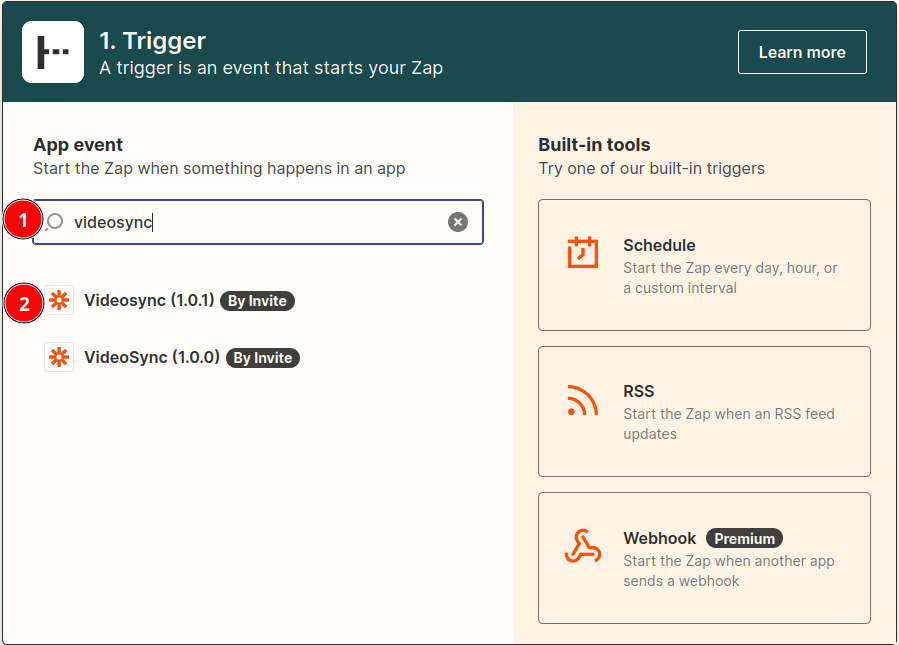Open the Learn more page
Screen dimensions: 899x645
[802, 51]
